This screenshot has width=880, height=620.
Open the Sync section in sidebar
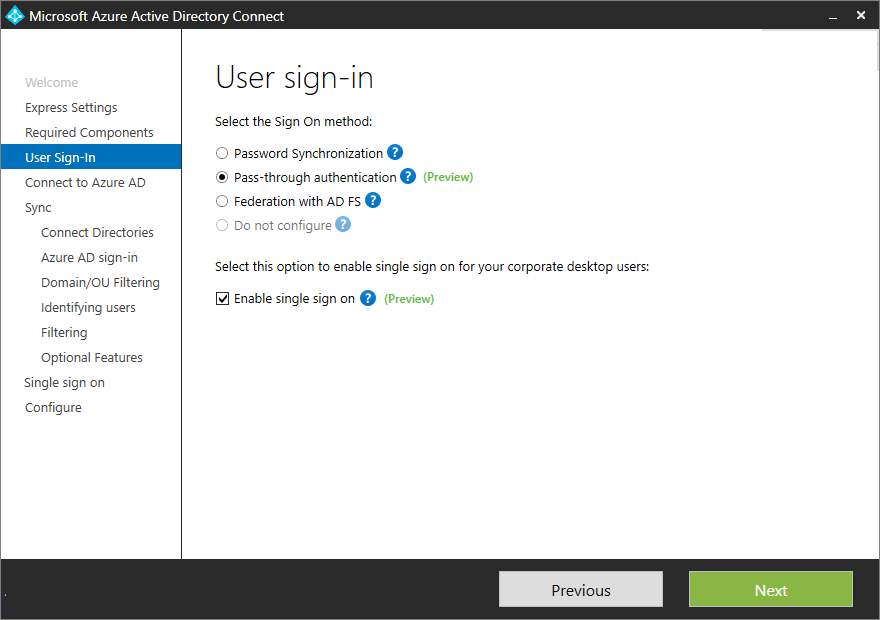[38, 208]
